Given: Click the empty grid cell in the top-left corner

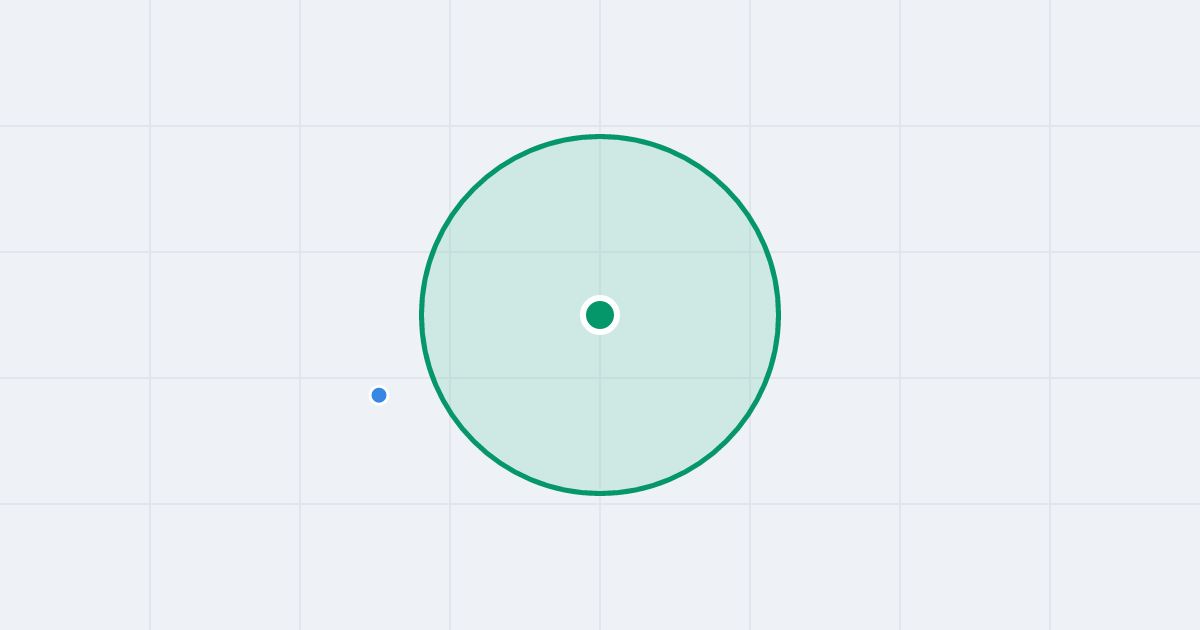Looking at the screenshot, I should coord(75,63).
